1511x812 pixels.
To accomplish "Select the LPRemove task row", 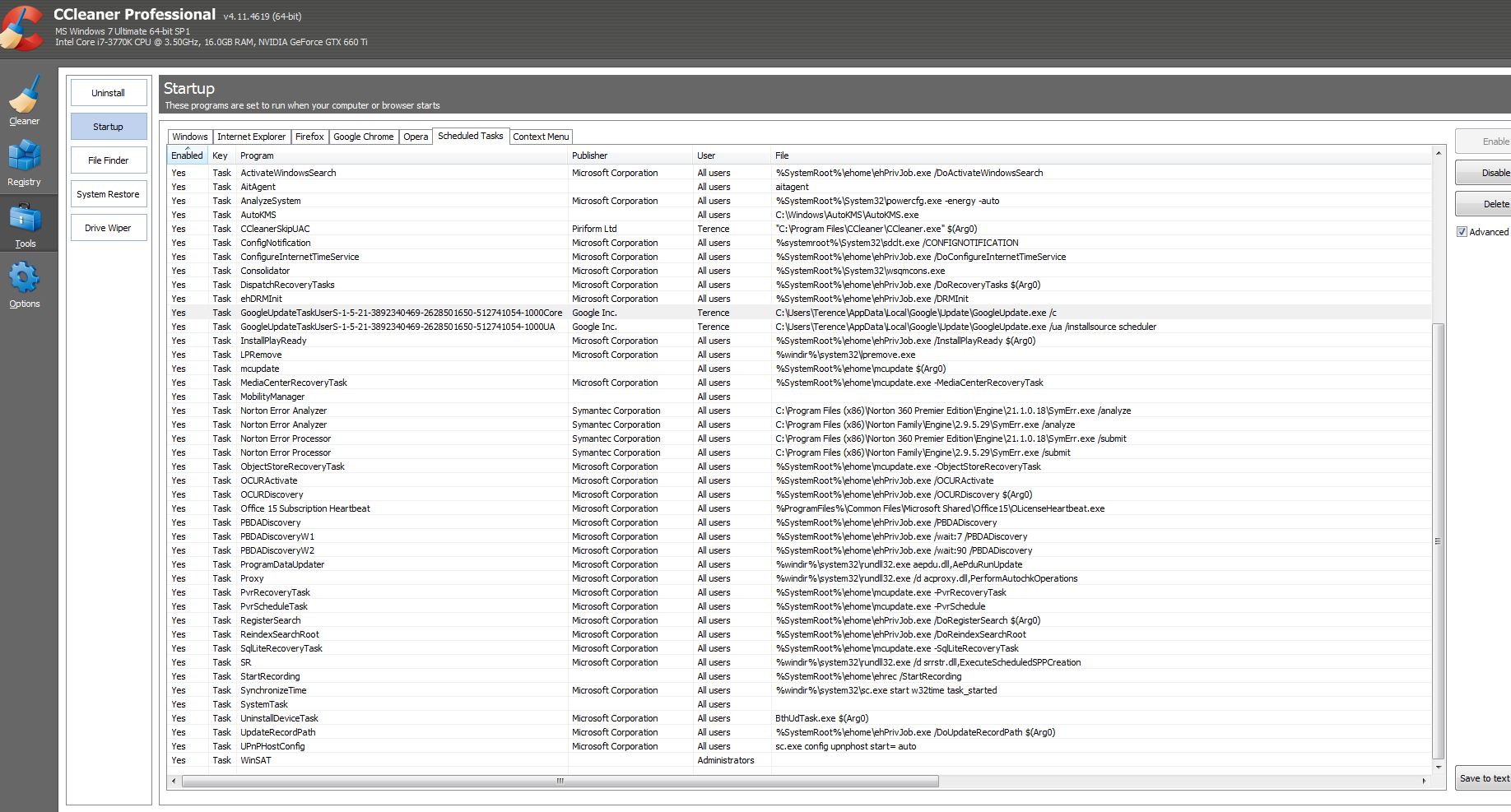I will click(799, 355).
